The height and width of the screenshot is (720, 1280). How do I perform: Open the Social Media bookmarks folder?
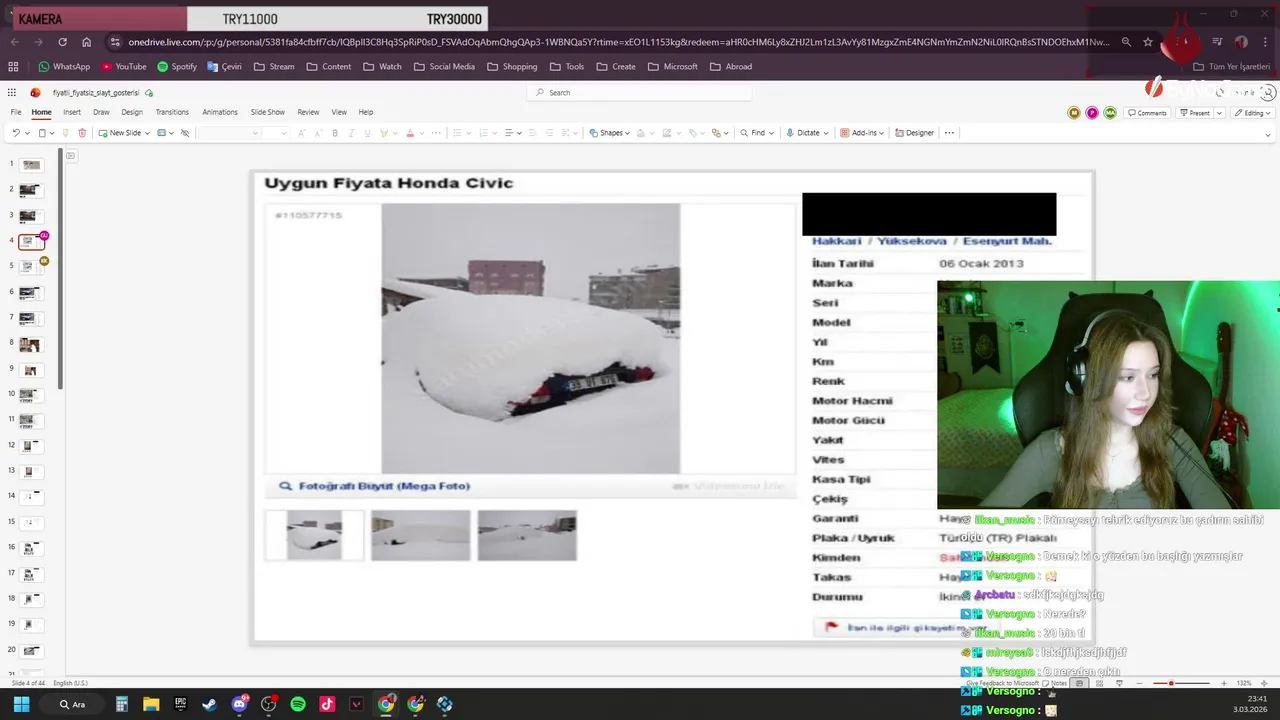445,67
